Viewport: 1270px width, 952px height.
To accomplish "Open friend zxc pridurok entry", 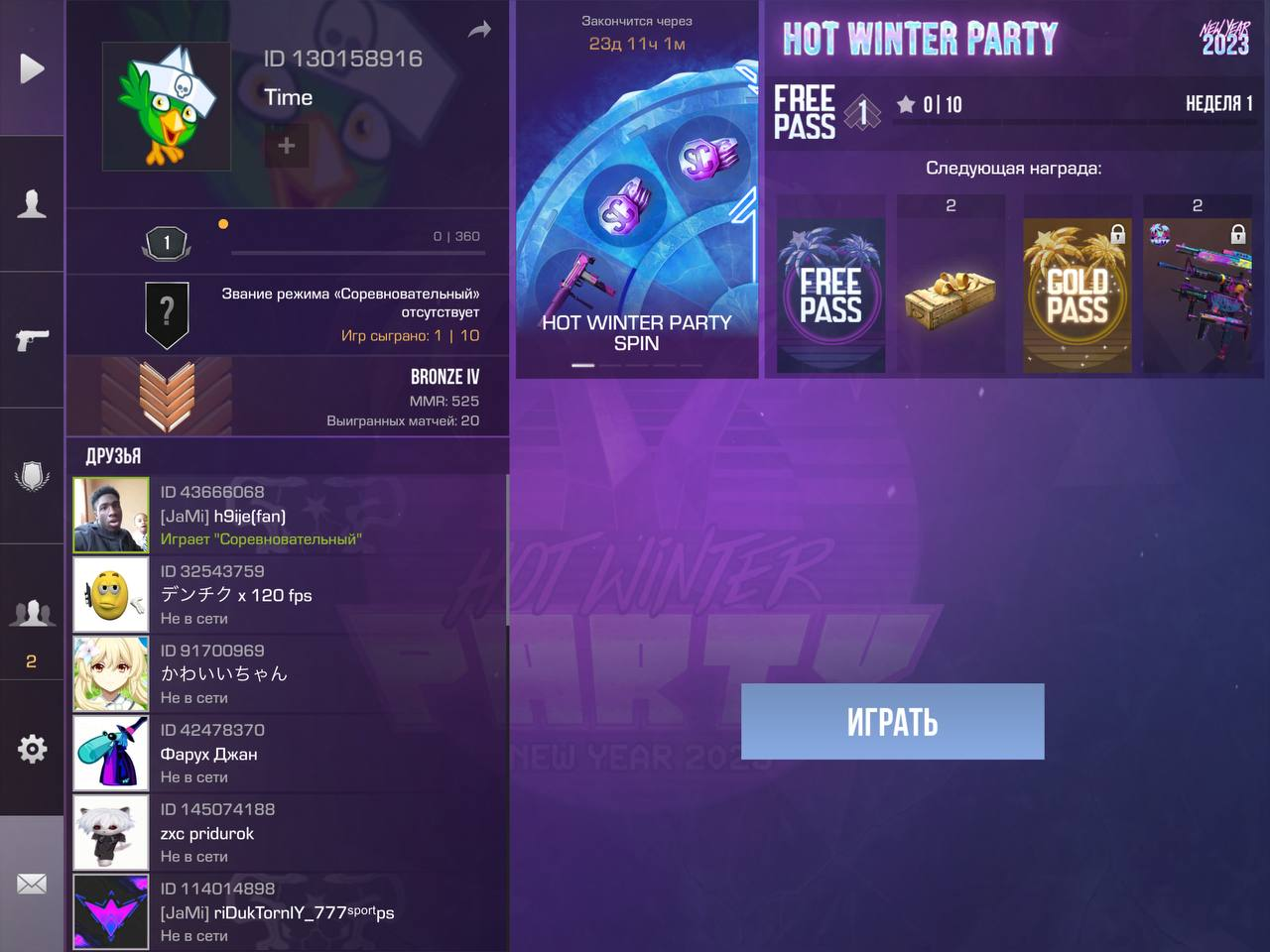I will tap(289, 832).
